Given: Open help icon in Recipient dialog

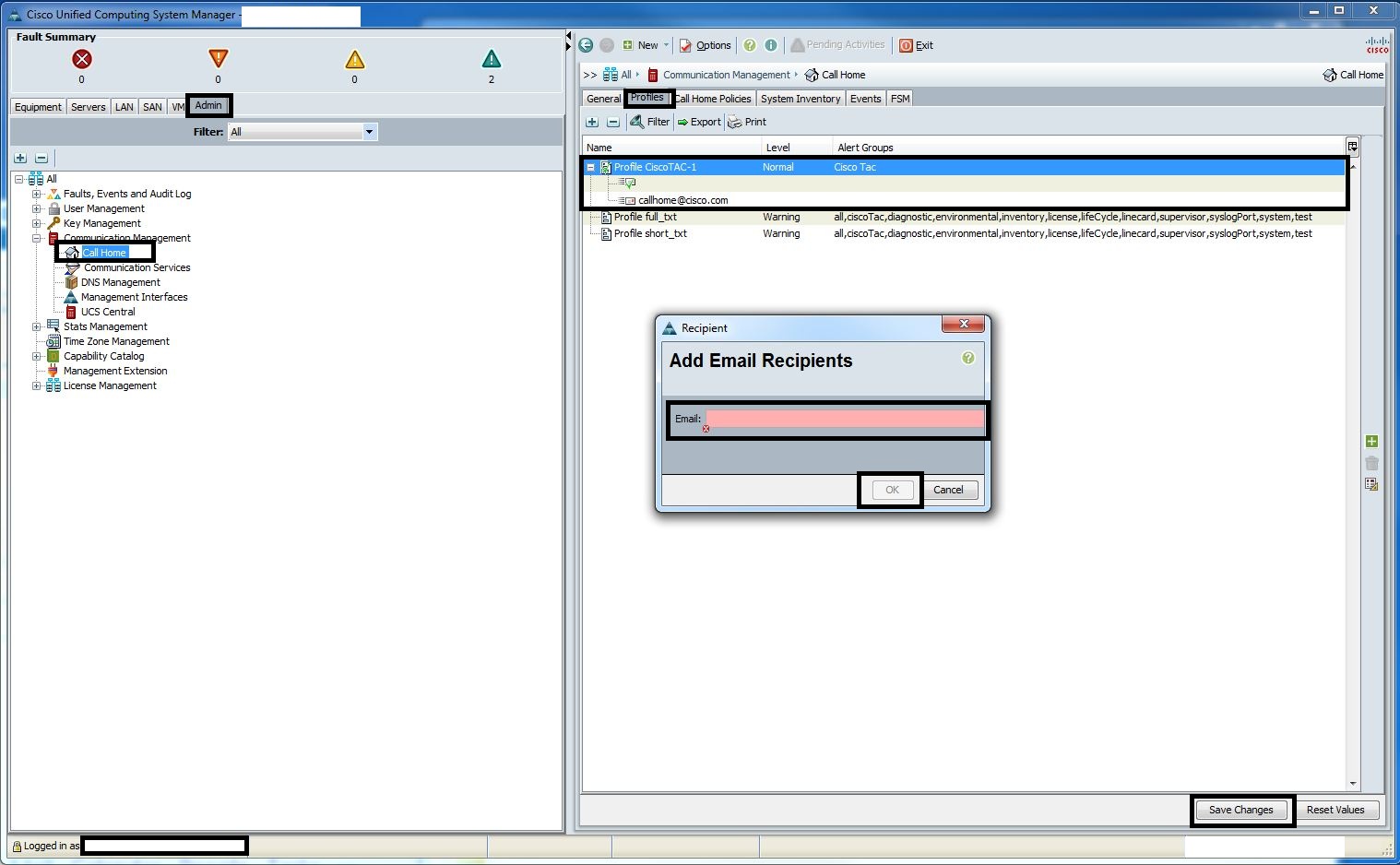Looking at the screenshot, I should point(968,358).
